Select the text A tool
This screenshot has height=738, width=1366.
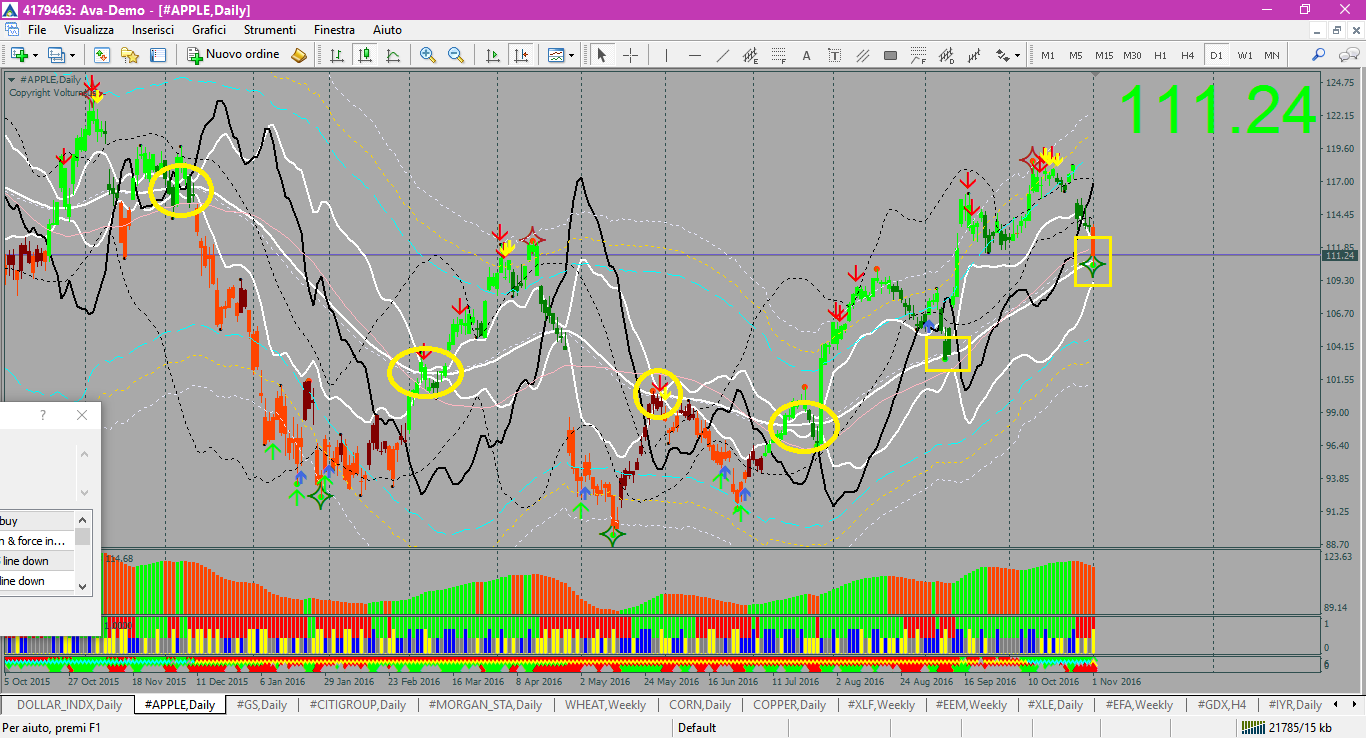click(x=806, y=55)
